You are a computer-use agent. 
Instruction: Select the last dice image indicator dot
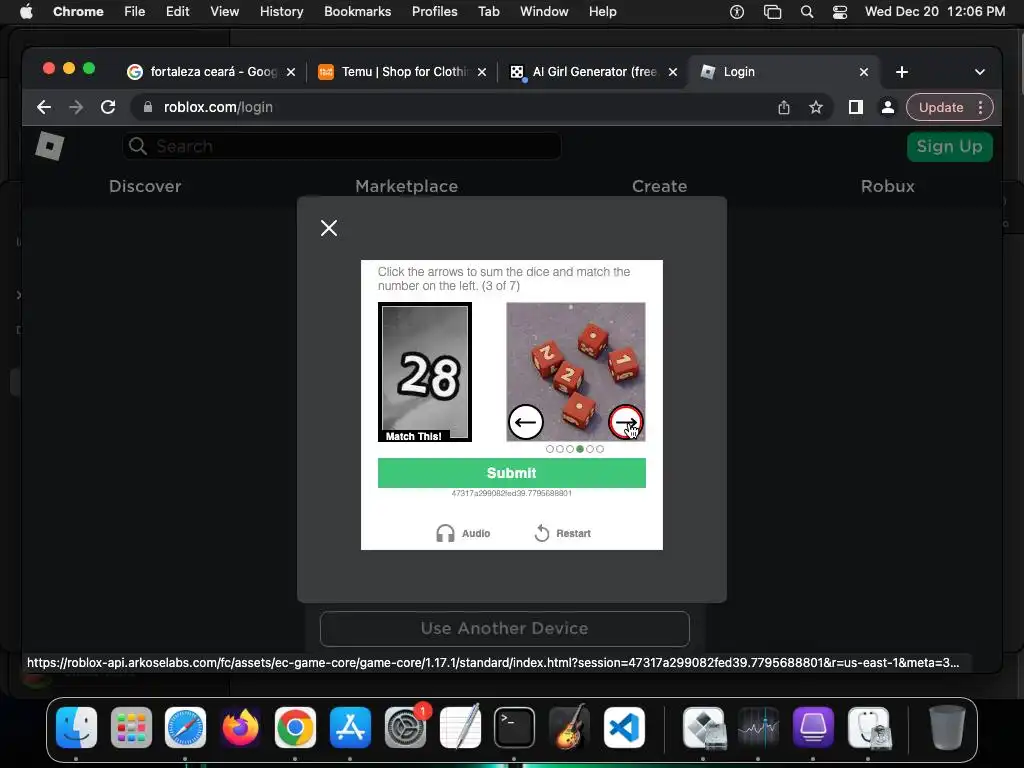(600, 449)
